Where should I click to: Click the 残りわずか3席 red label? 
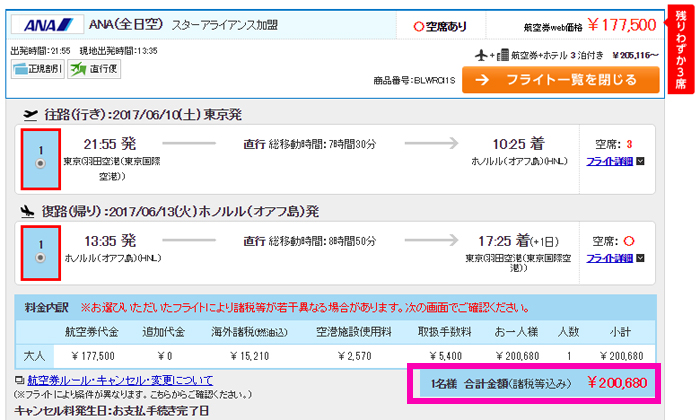click(681, 50)
